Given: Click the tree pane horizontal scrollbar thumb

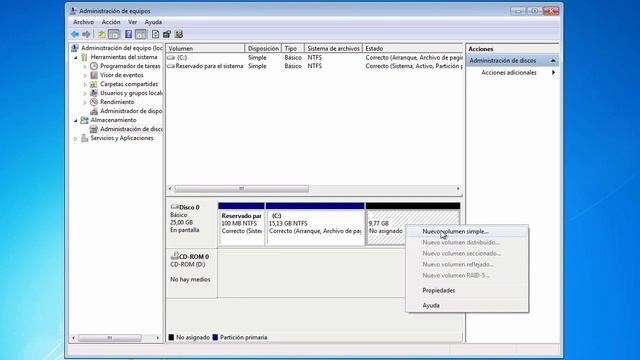Looking at the screenshot, I should 109,338.
